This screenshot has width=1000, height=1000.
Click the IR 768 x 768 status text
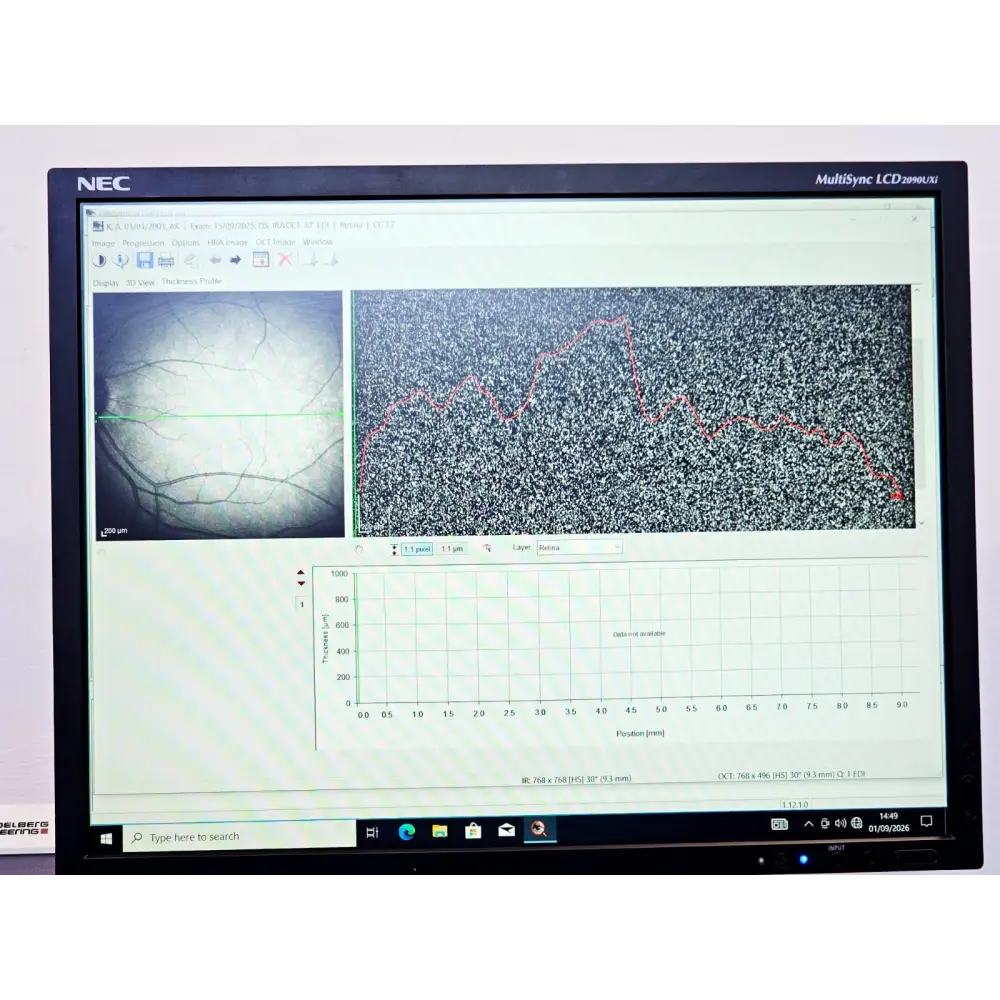coord(577,779)
